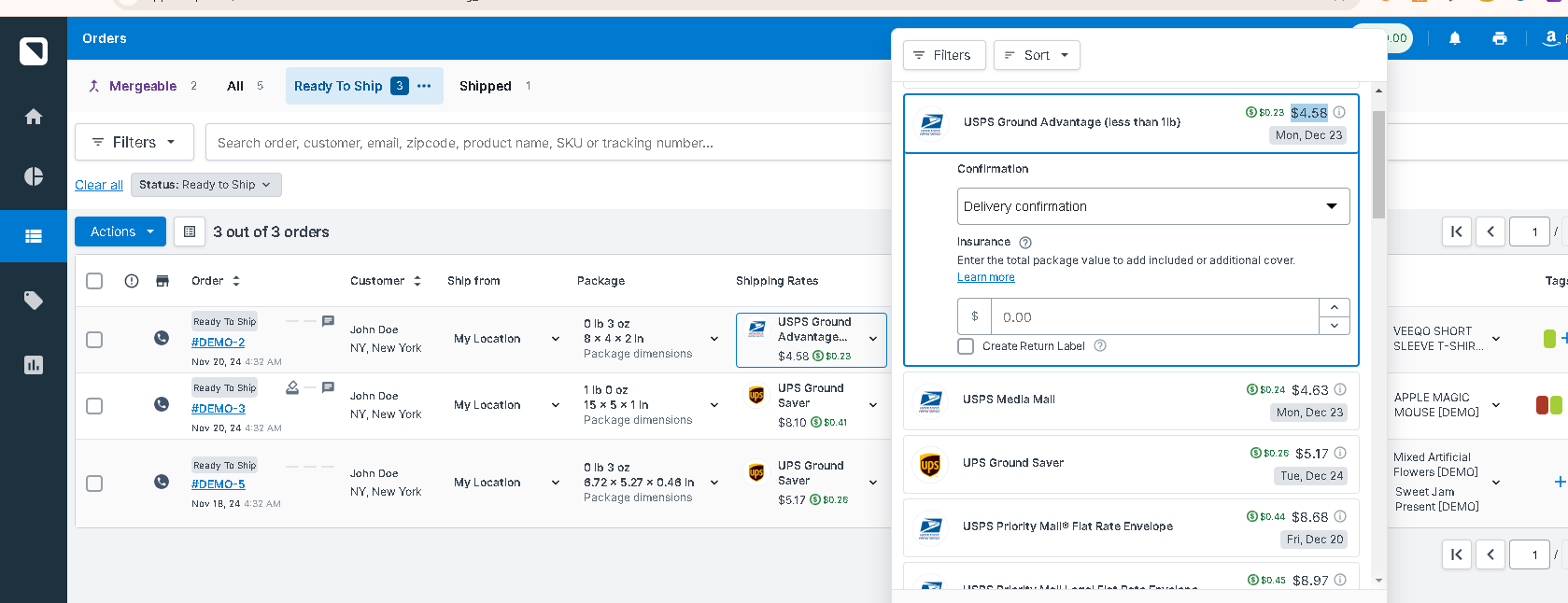Screen dimensions: 1568x603
Task: Click the phone channel icon for #DEMO-2
Action: click(x=162, y=338)
